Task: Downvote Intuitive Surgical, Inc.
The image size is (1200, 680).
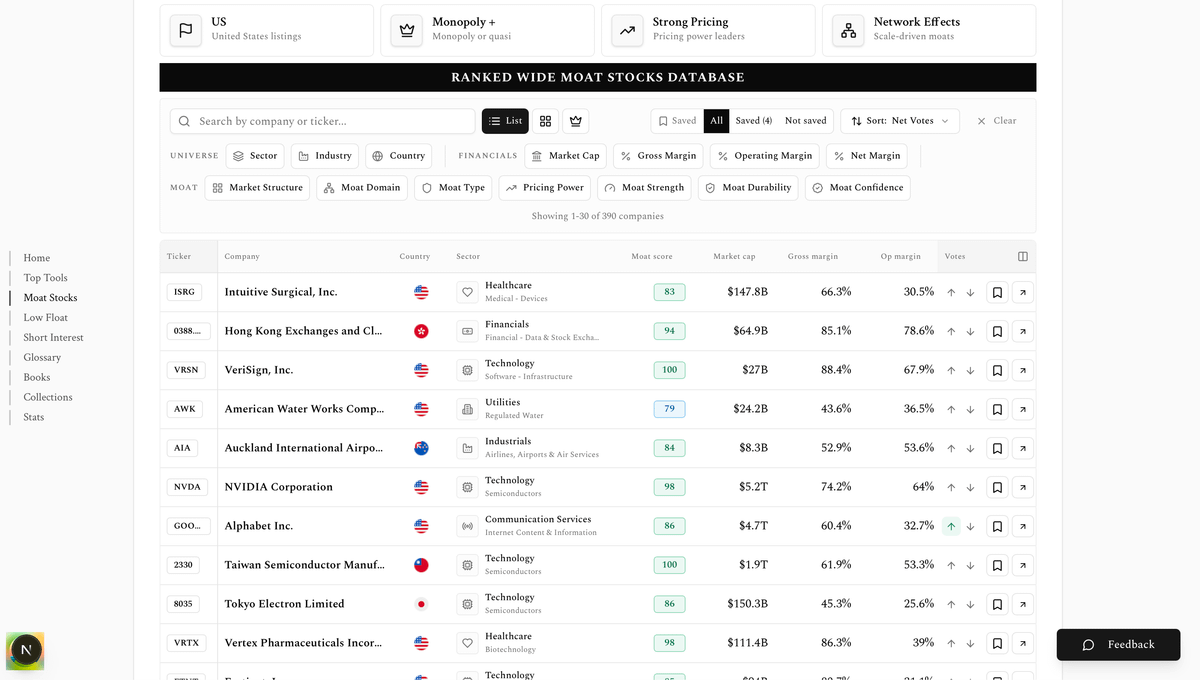Action: click(970, 292)
